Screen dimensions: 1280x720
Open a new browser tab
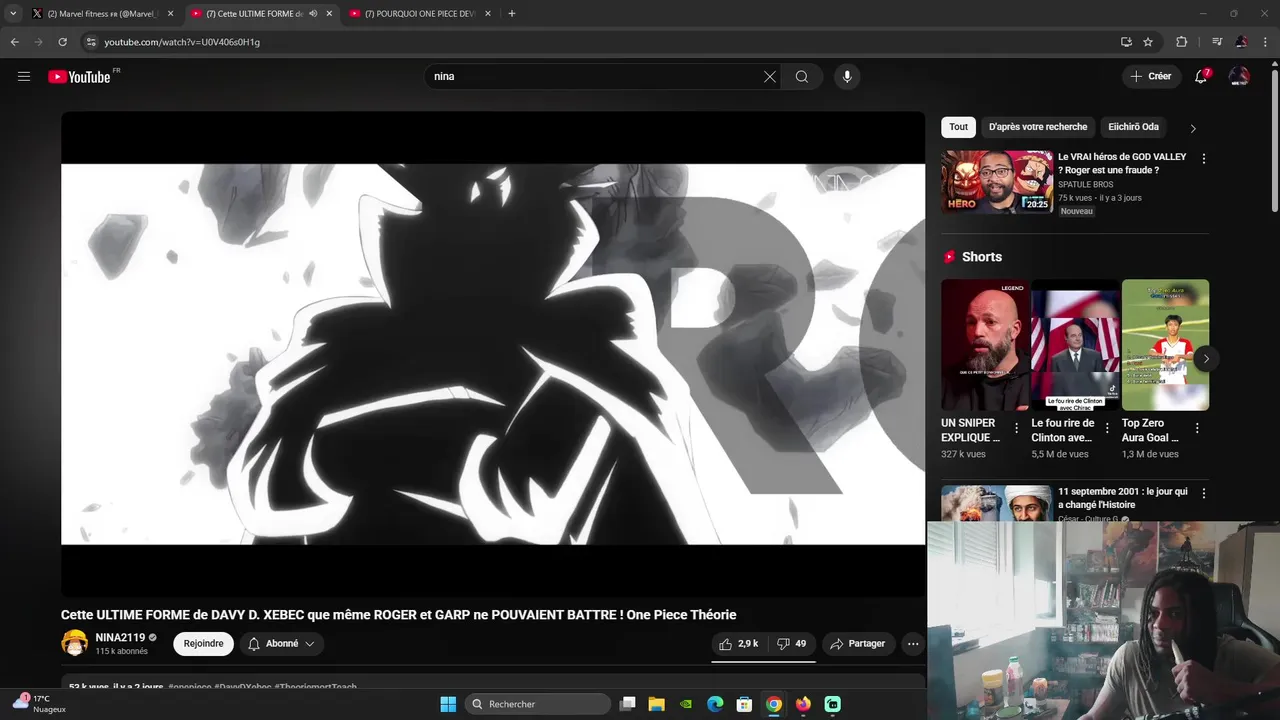click(512, 14)
